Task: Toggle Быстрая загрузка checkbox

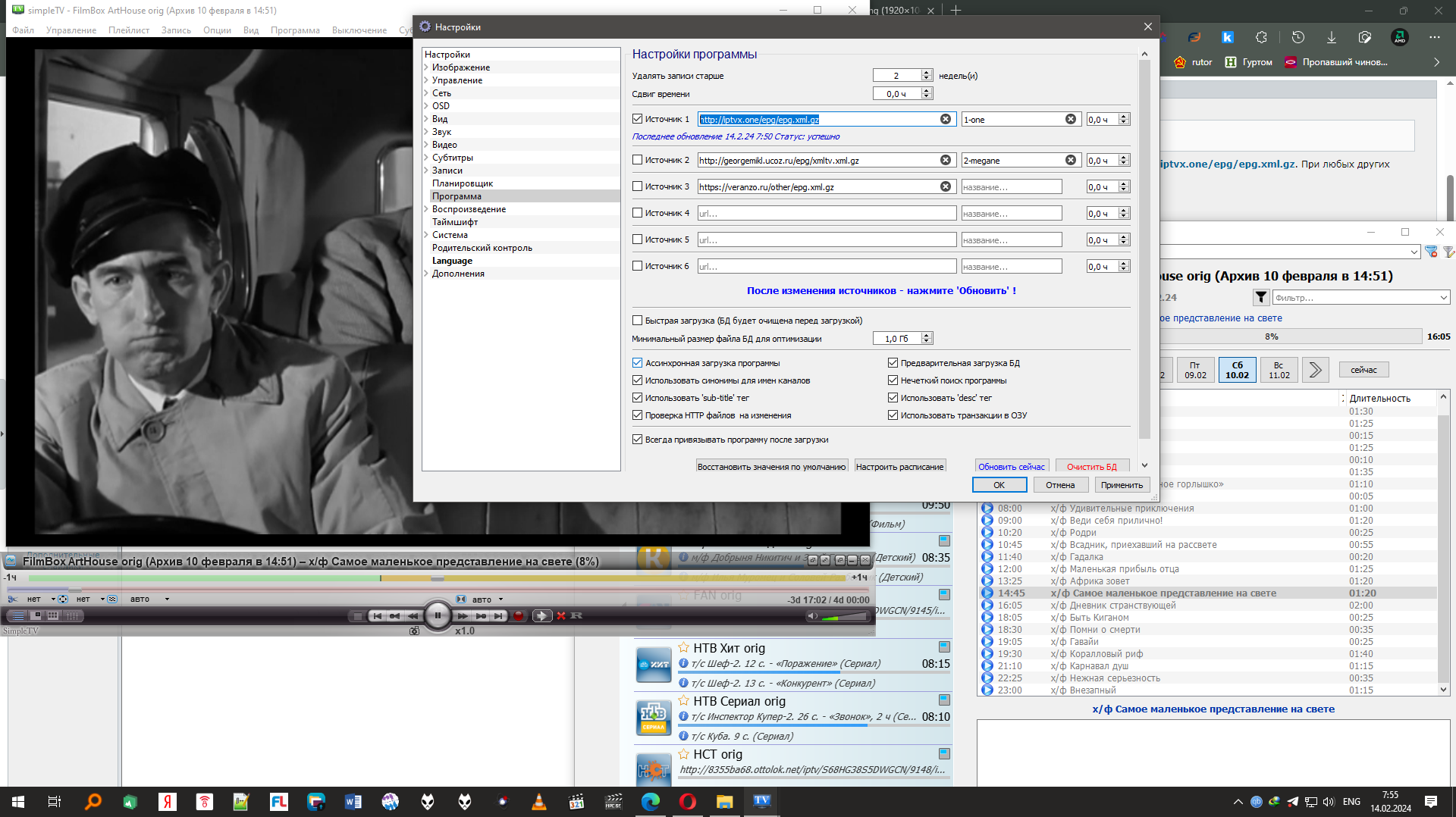Action: click(x=638, y=321)
